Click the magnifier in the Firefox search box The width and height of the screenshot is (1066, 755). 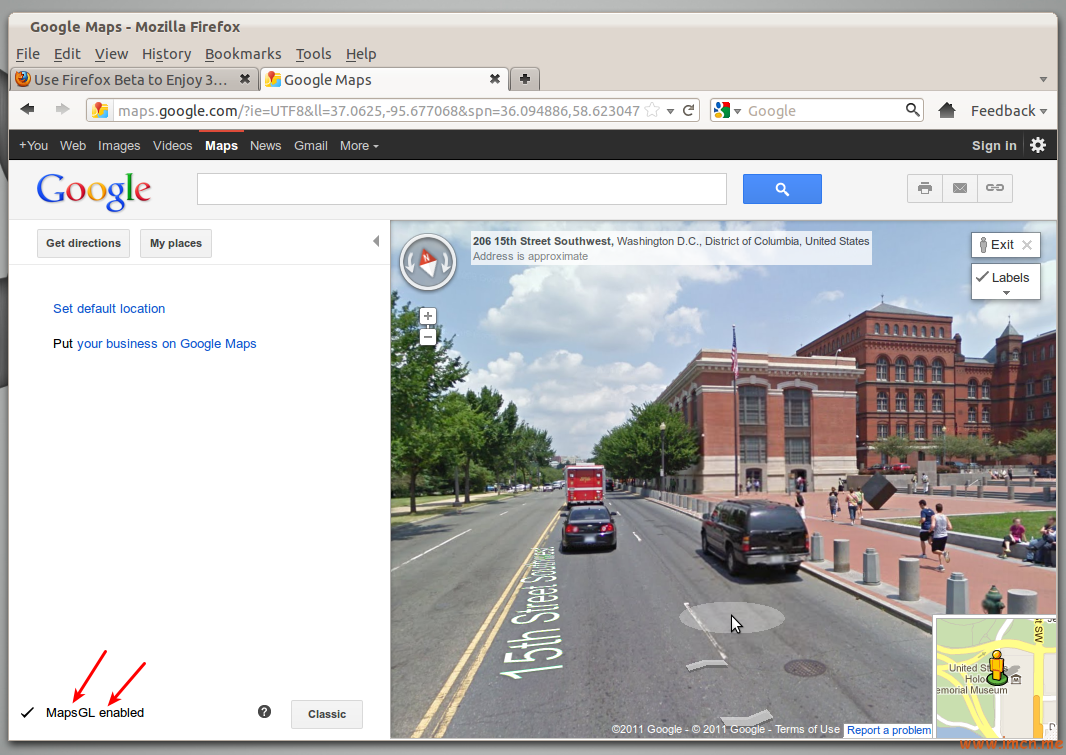tap(912, 109)
